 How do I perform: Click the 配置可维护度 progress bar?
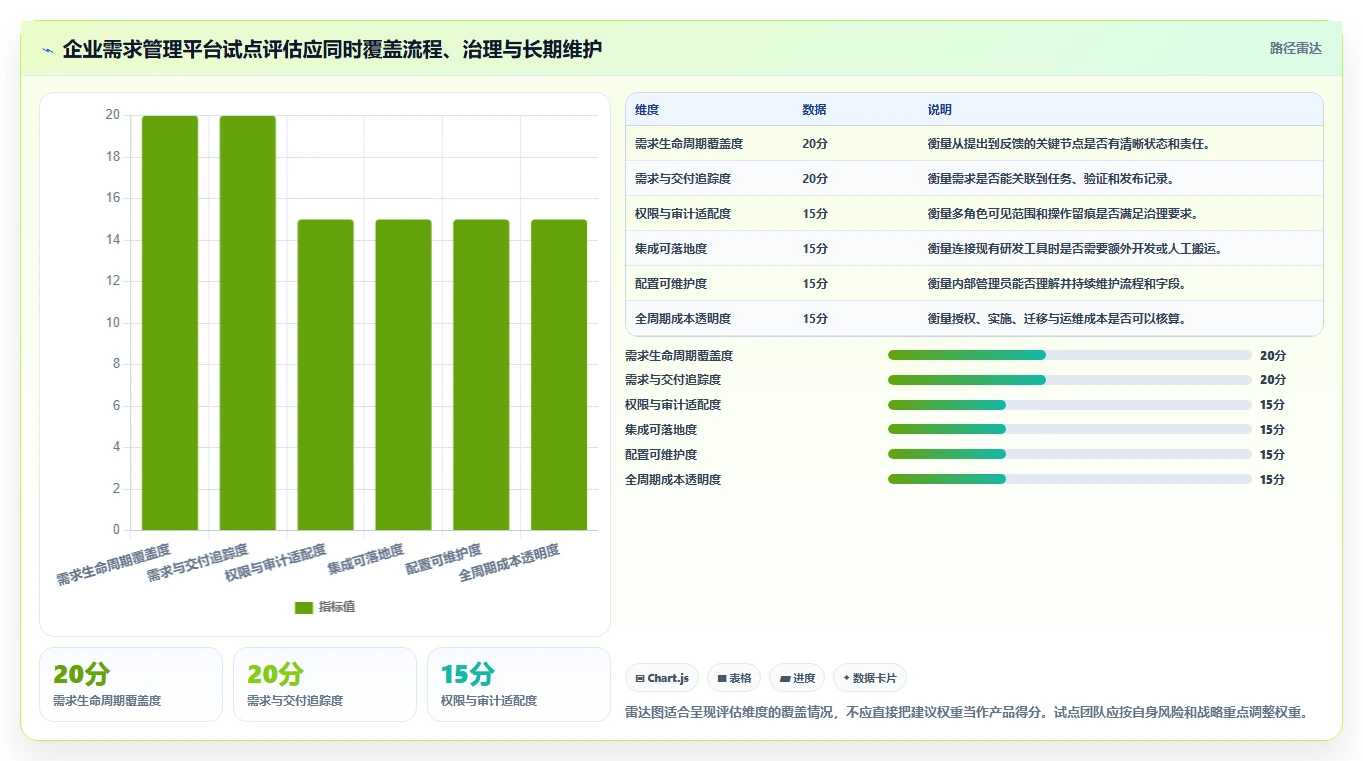point(1070,455)
